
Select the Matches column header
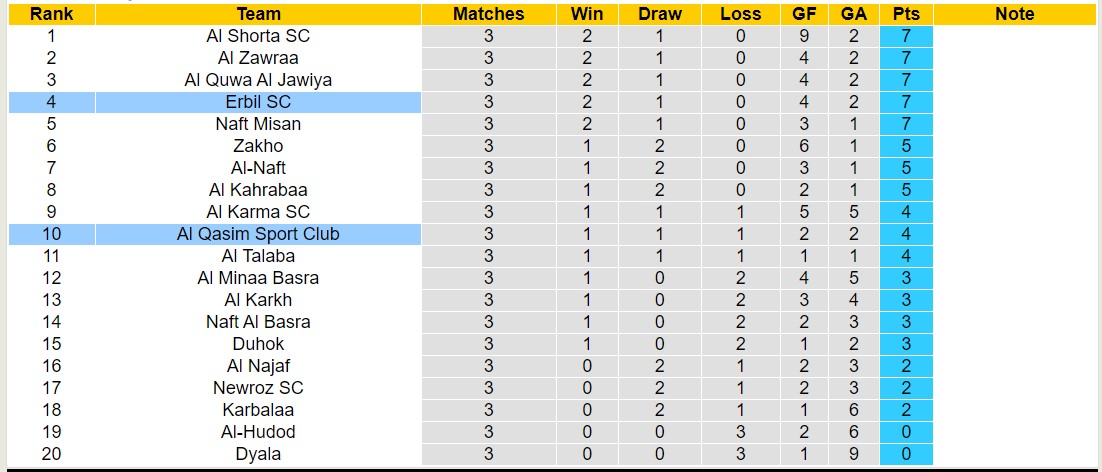coord(488,14)
